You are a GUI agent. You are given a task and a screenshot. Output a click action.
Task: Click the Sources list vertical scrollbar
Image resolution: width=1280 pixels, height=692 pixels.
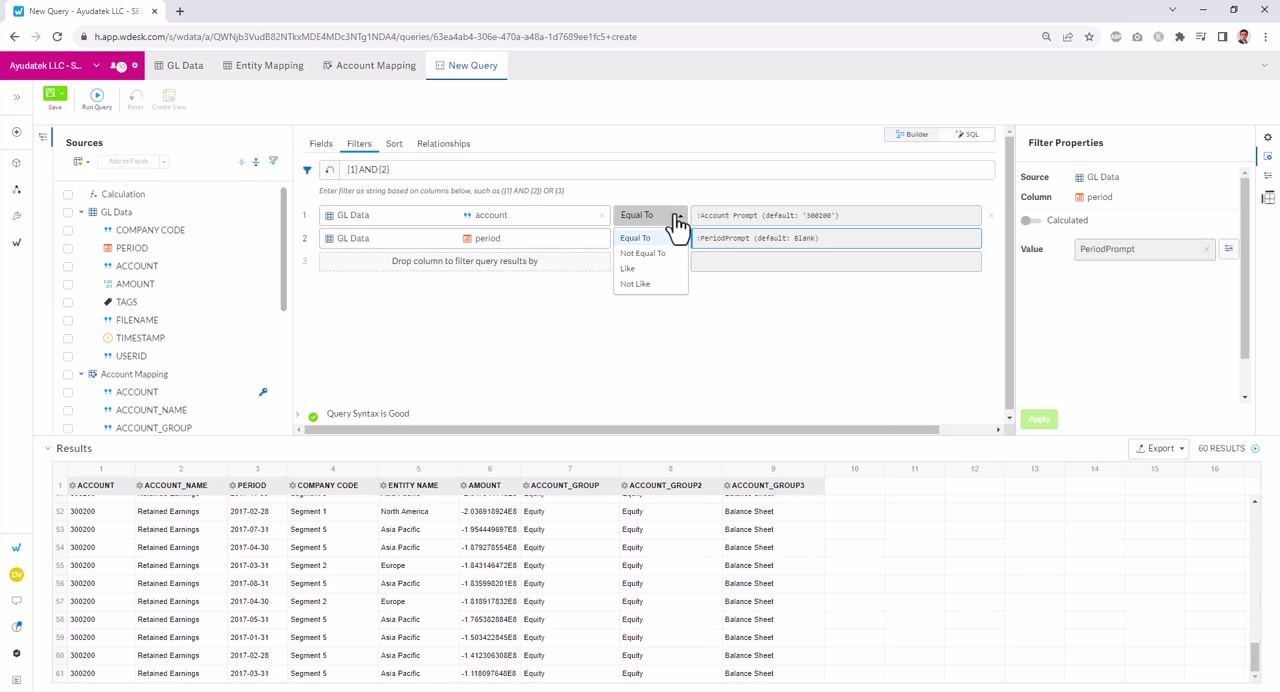click(283, 250)
